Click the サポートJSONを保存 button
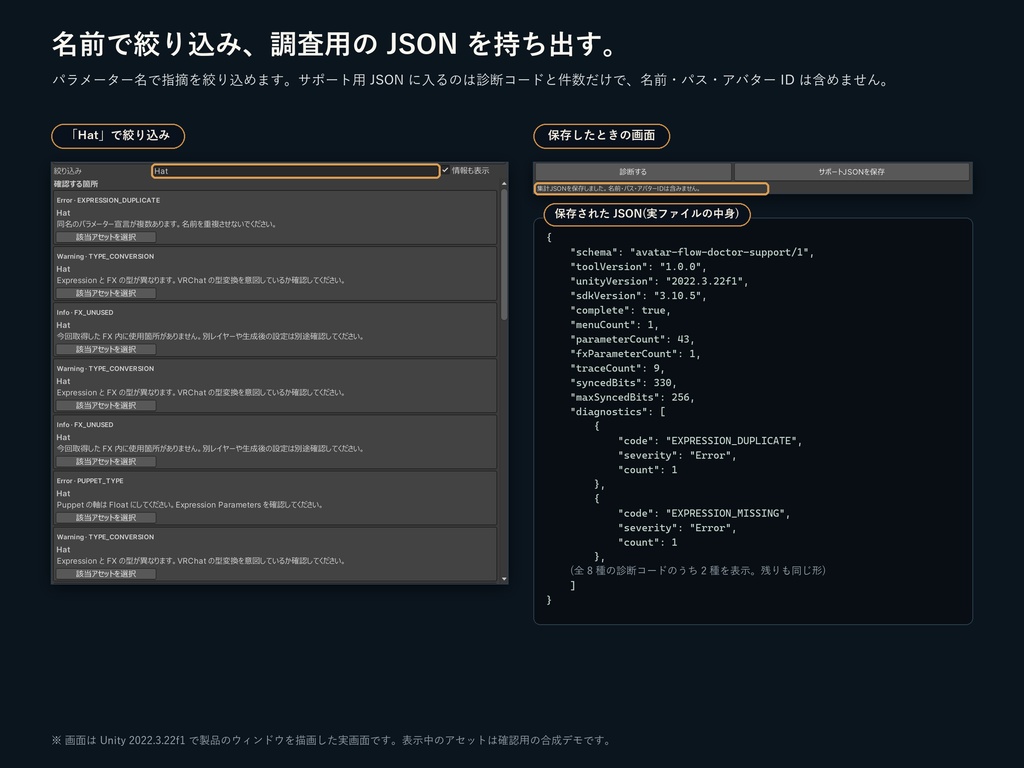 (x=852, y=172)
